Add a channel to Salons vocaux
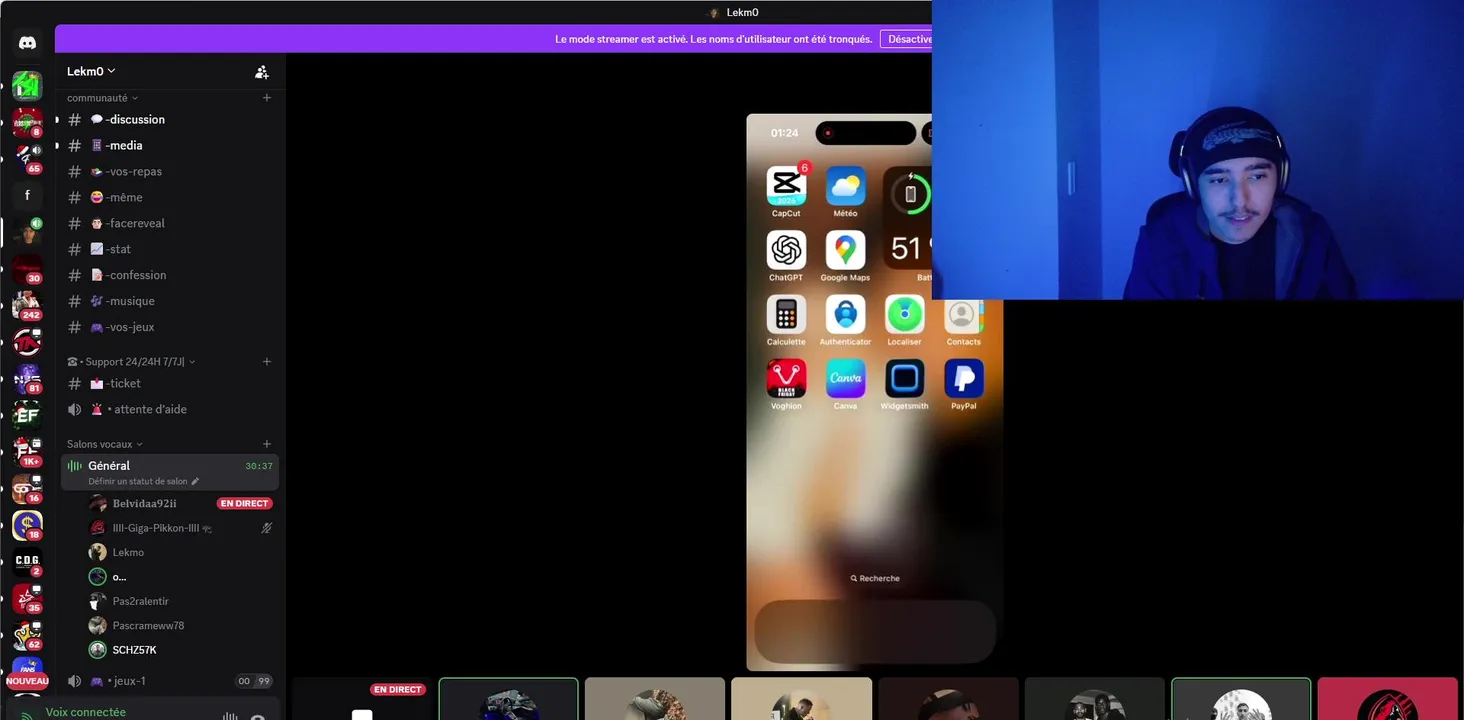The width and height of the screenshot is (1464, 720). pyautogui.click(x=267, y=444)
